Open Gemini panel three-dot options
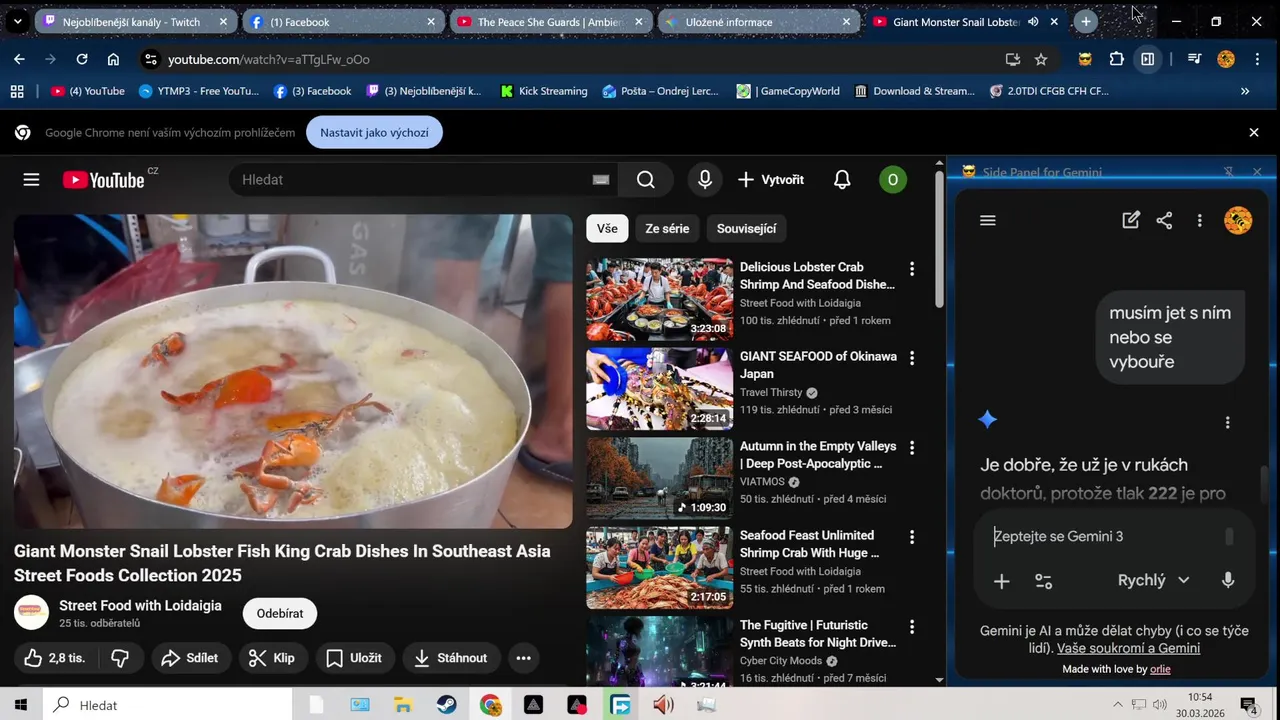This screenshot has width=1280, height=720. tap(1199, 221)
